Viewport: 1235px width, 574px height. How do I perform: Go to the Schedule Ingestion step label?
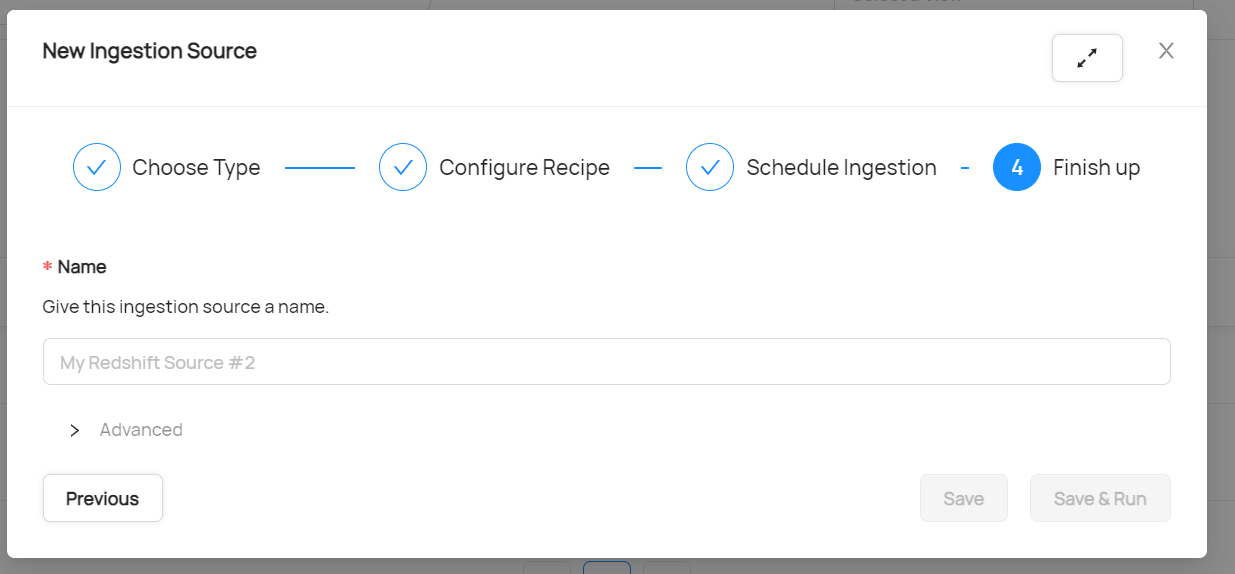pyautogui.click(x=841, y=168)
